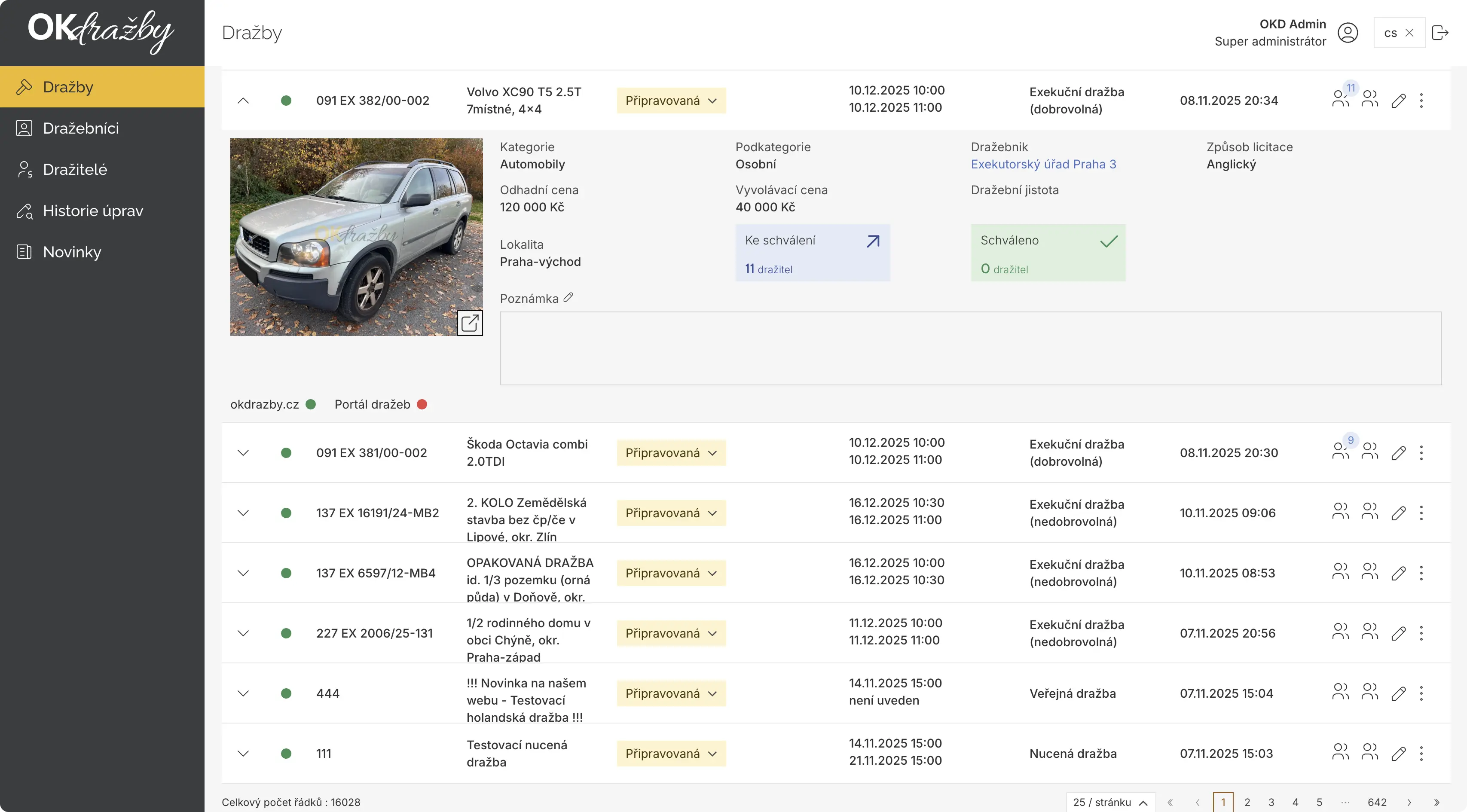Viewport: 1467px width, 812px height.
Task: Open more actions for 091 EX 381/00-002
Action: [1421, 453]
